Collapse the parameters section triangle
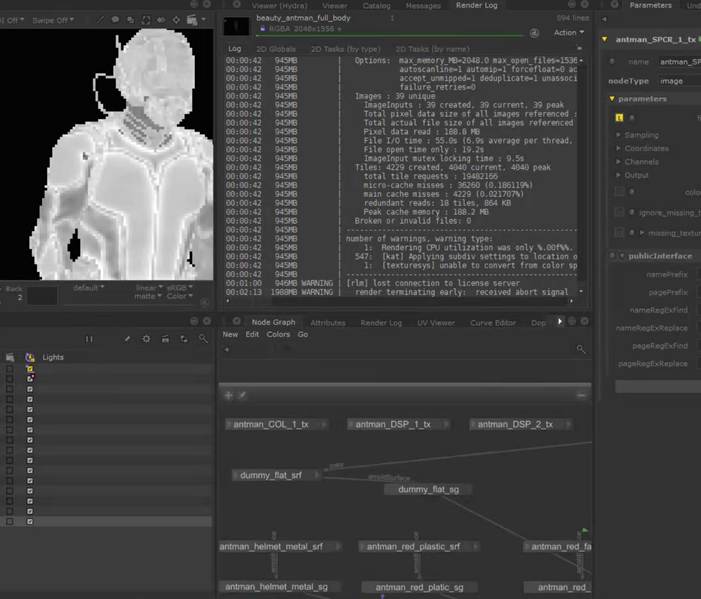This screenshot has width=701, height=599. tap(611, 99)
